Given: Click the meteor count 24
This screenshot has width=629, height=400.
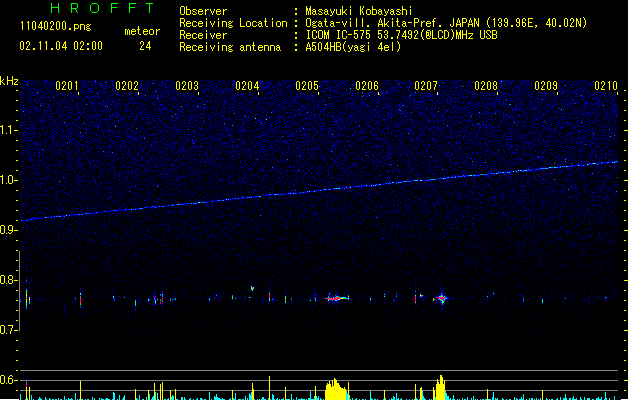Looking at the screenshot, I should tap(145, 46).
